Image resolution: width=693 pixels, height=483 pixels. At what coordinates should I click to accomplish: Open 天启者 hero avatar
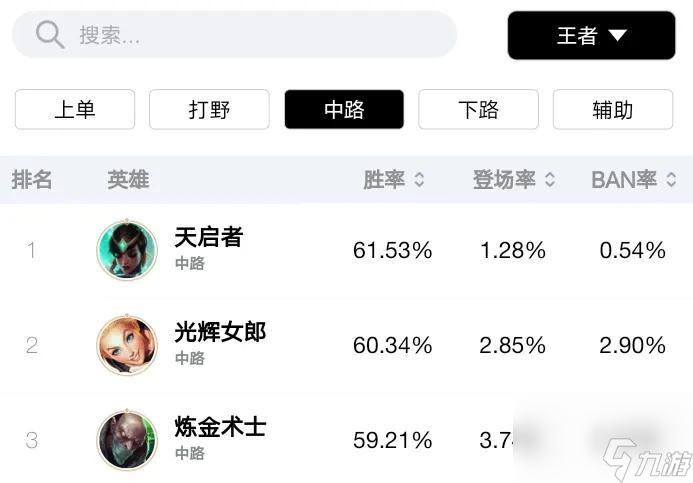[127, 250]
